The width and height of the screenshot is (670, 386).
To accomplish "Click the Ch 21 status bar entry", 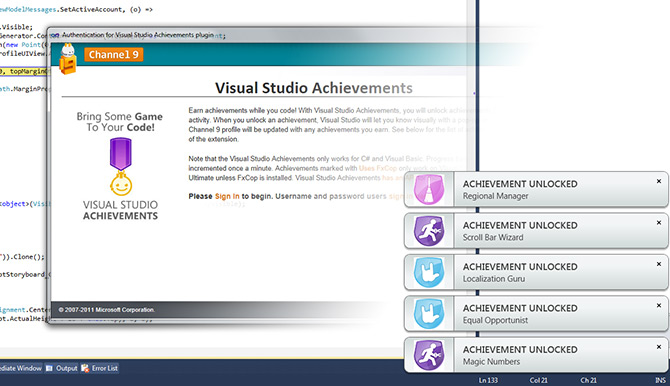I will [x=588, y=380].
